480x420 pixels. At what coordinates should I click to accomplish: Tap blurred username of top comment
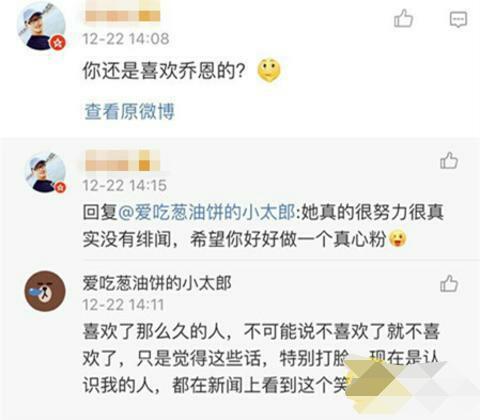click(122, 12)
